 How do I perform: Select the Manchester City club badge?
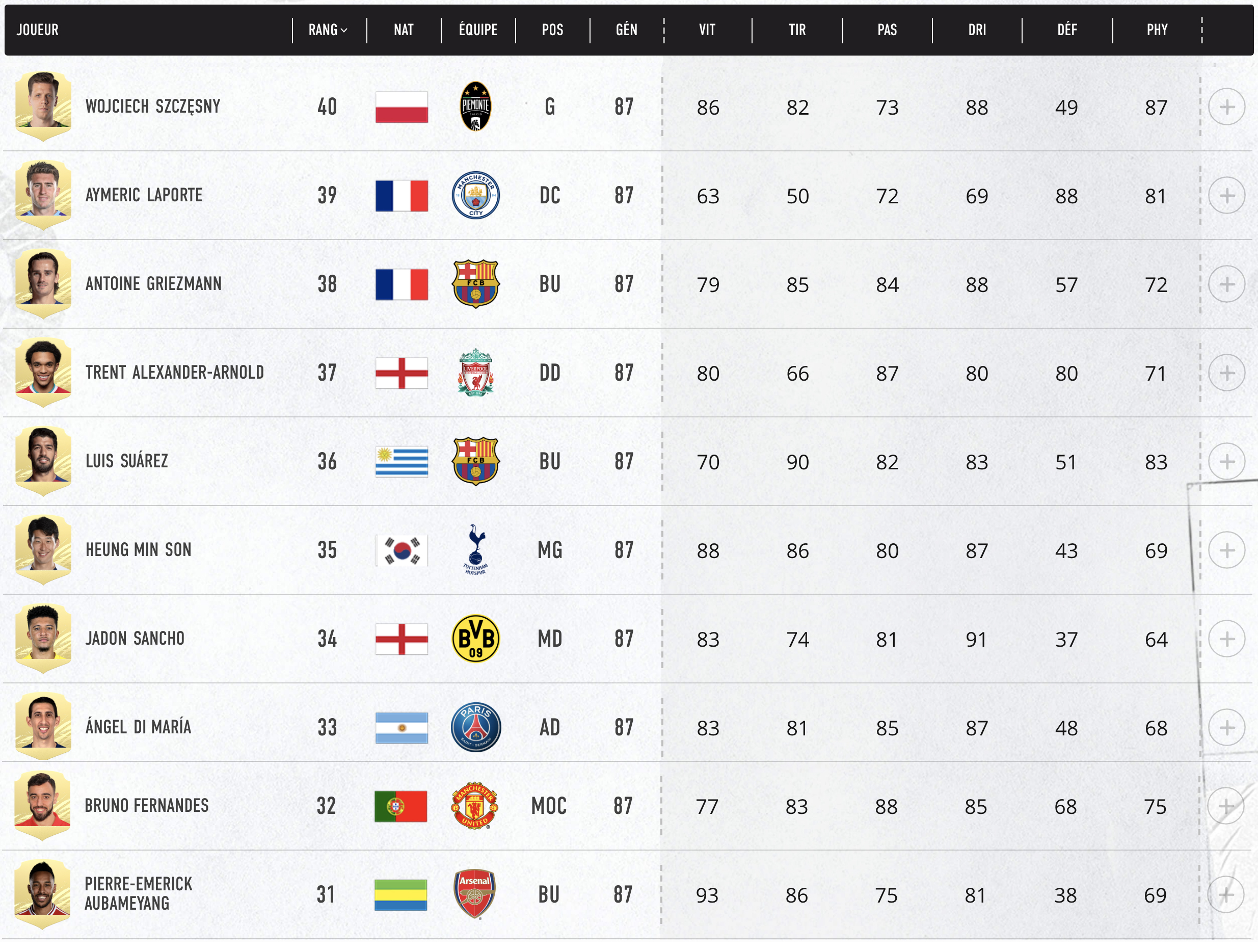[x=476, y=196]
